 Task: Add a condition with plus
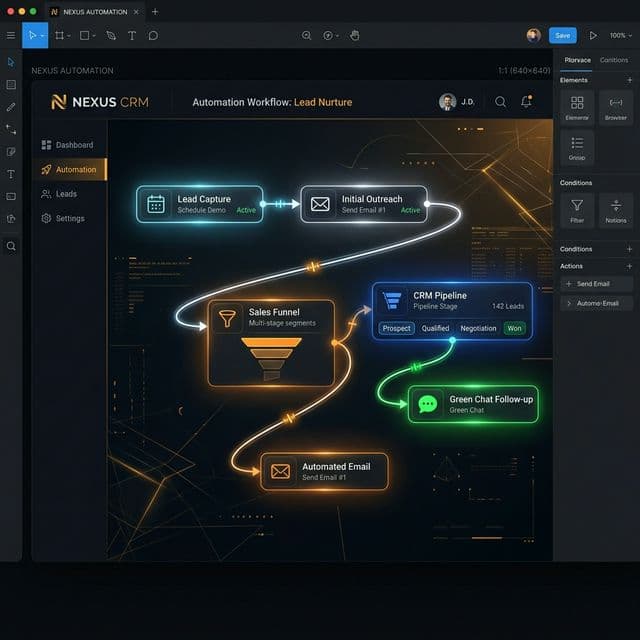pyautogui.click(x=629, y=249)
